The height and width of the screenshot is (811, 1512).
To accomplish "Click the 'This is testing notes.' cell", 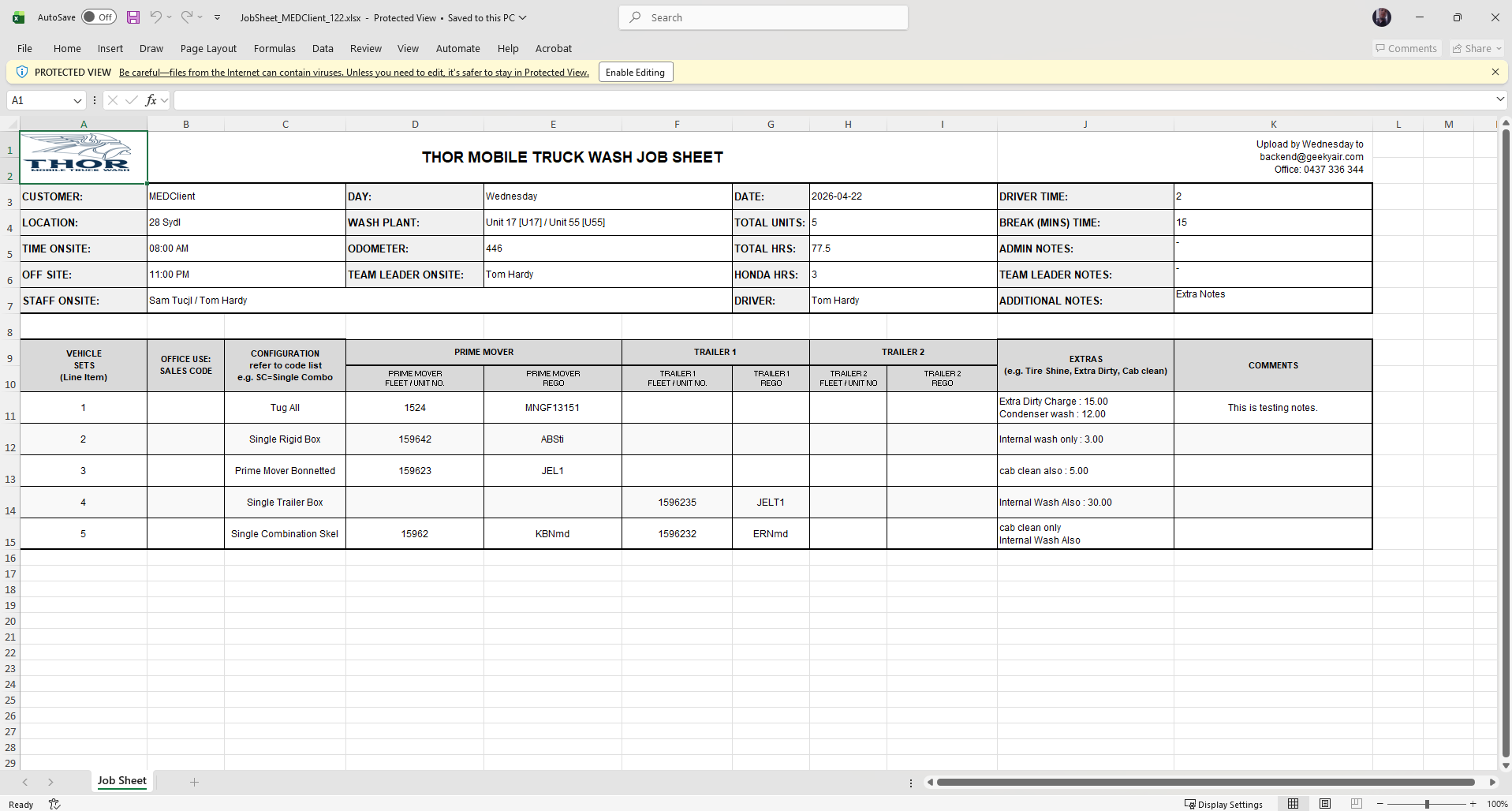I will point(1272,408).
